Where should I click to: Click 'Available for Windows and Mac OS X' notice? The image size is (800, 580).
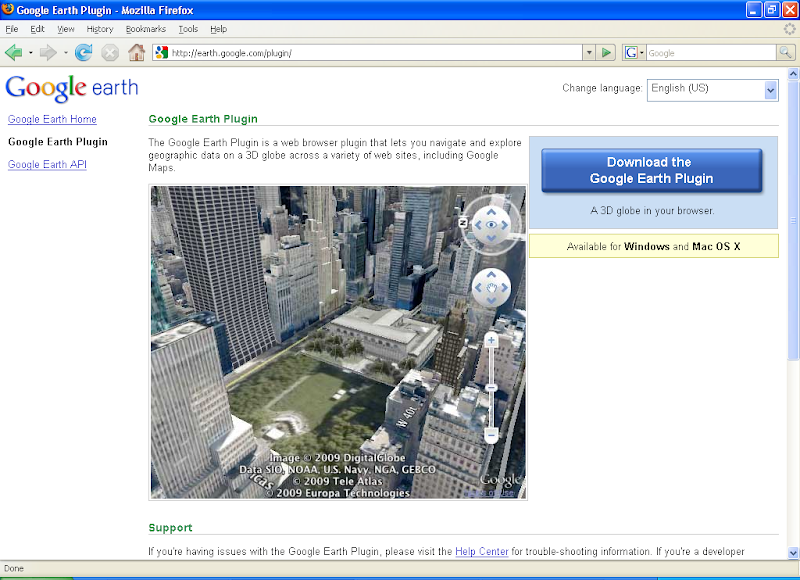coord(654,246)
